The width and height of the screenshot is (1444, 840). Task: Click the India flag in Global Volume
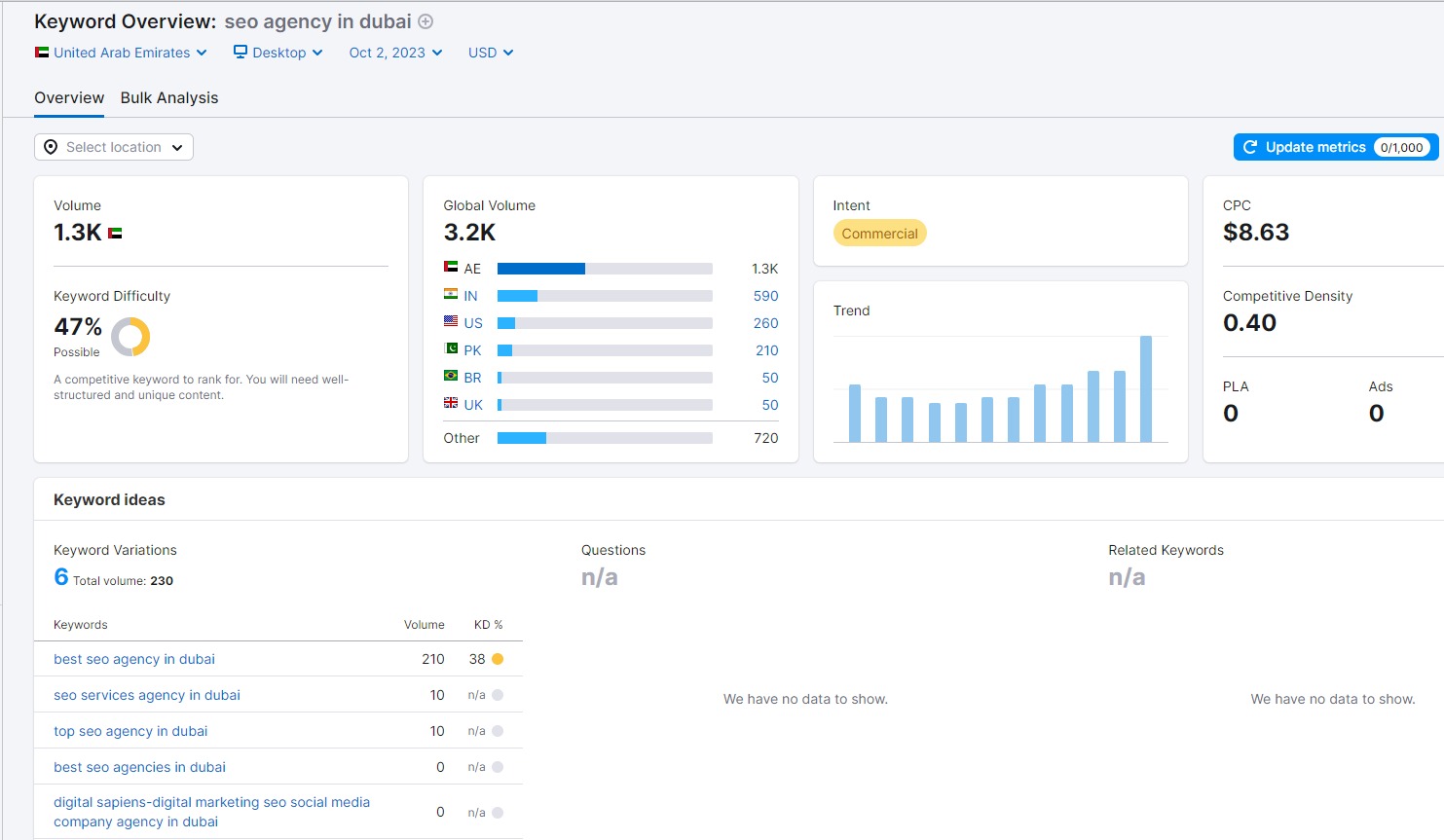point(451,294)
